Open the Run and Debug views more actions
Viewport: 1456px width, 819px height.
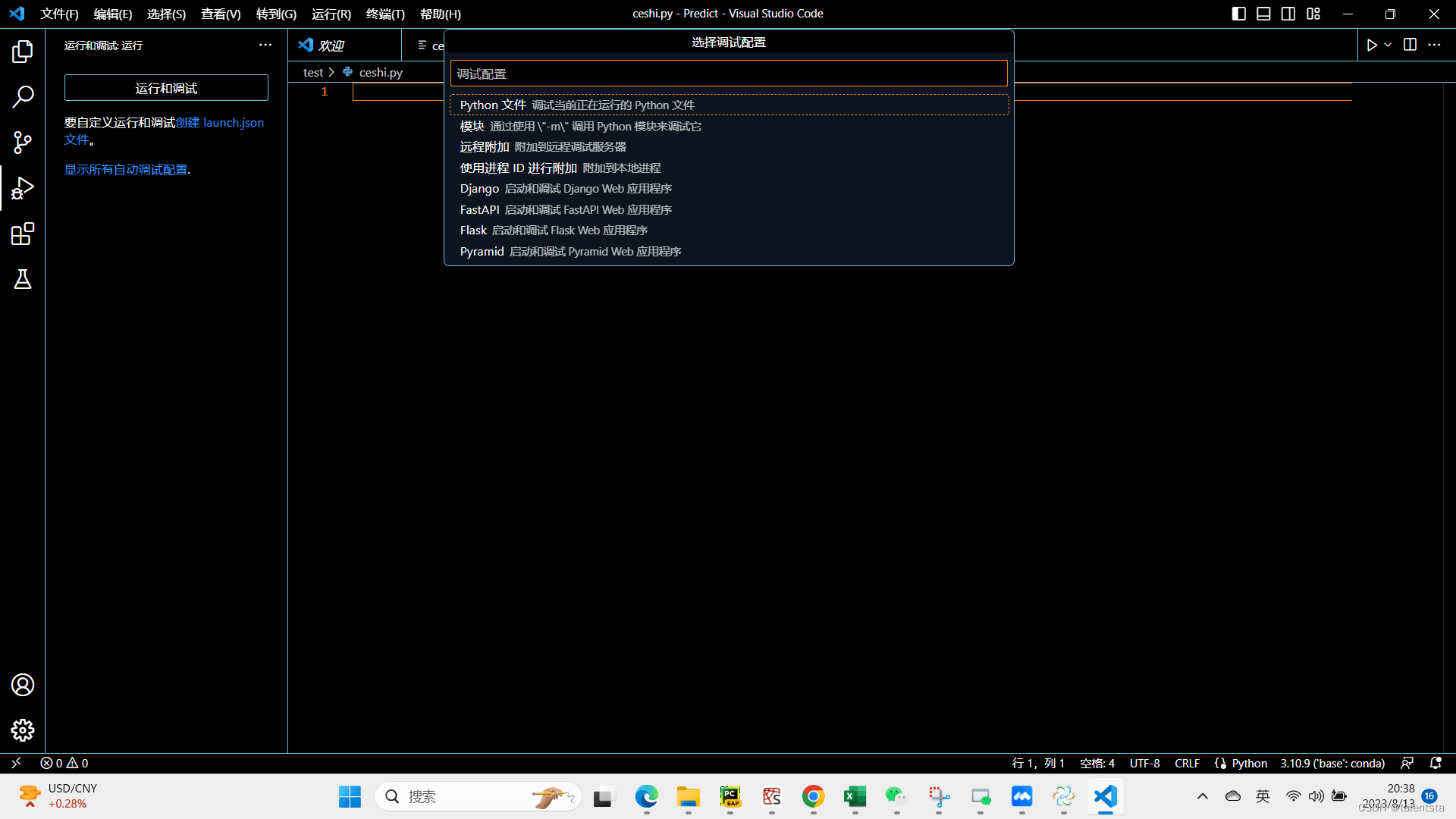(x=265, y=45)
